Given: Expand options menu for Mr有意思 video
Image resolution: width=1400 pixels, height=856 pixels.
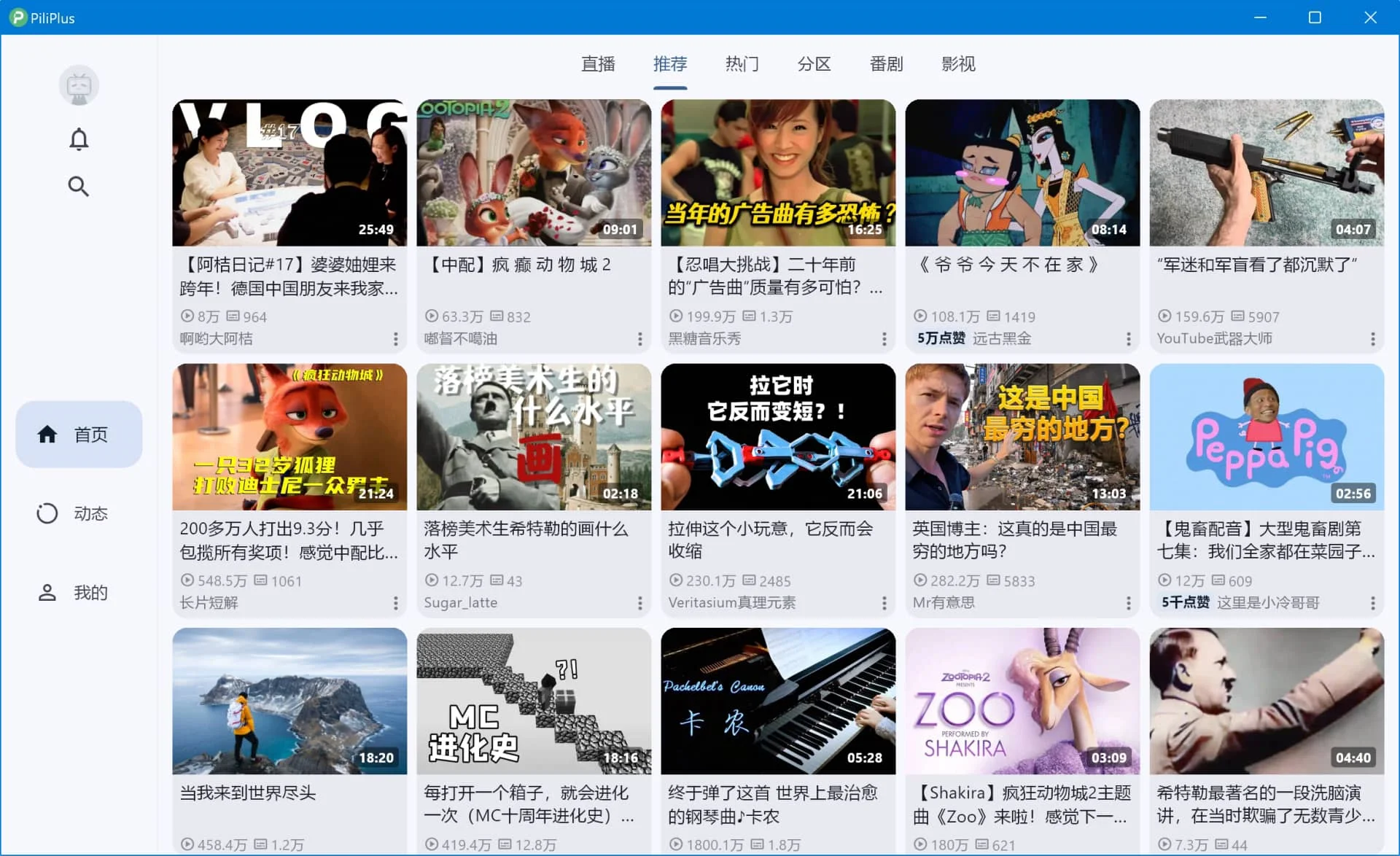Looking at the screenshot, I should (1128, 603).
